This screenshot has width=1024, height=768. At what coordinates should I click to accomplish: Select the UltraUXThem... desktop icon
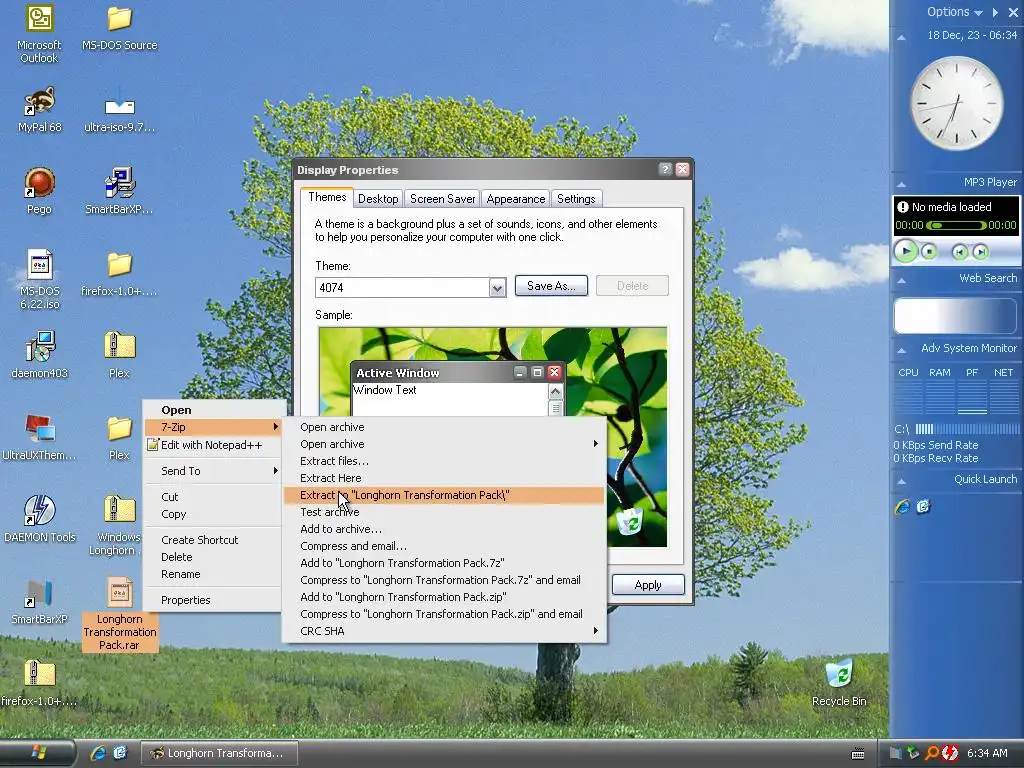[x=39, y=428]
